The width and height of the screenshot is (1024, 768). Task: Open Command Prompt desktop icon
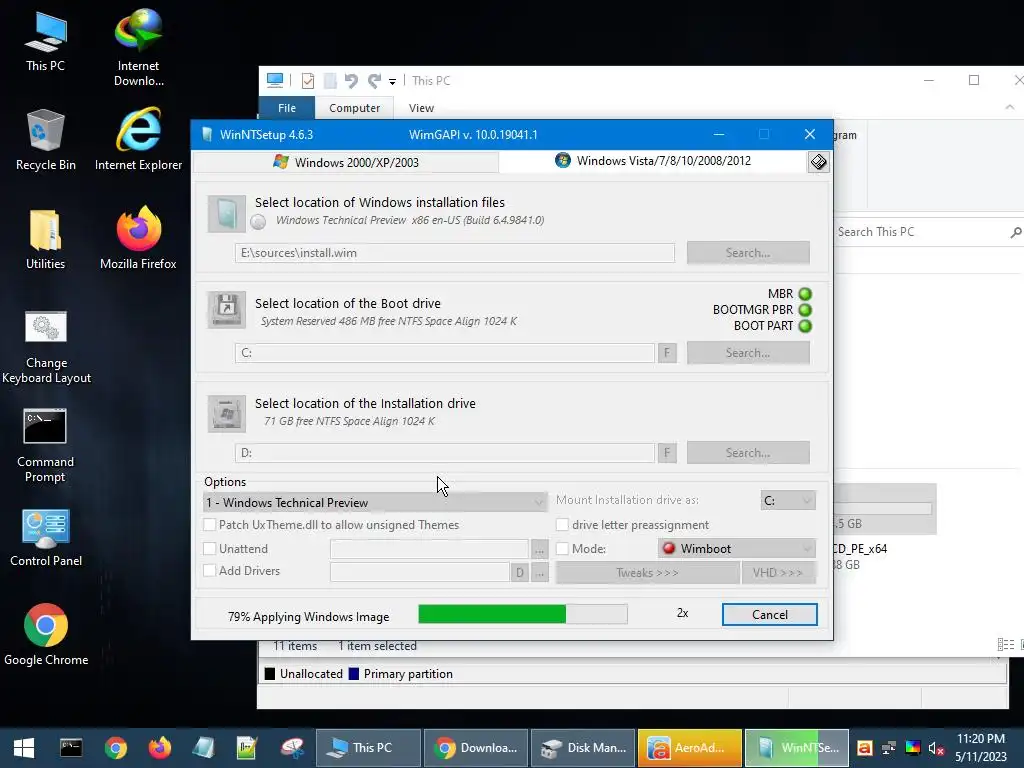[x=45, y=445]
